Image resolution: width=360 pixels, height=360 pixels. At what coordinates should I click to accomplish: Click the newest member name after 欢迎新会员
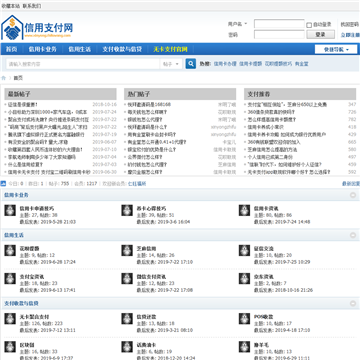click(137, 184)
